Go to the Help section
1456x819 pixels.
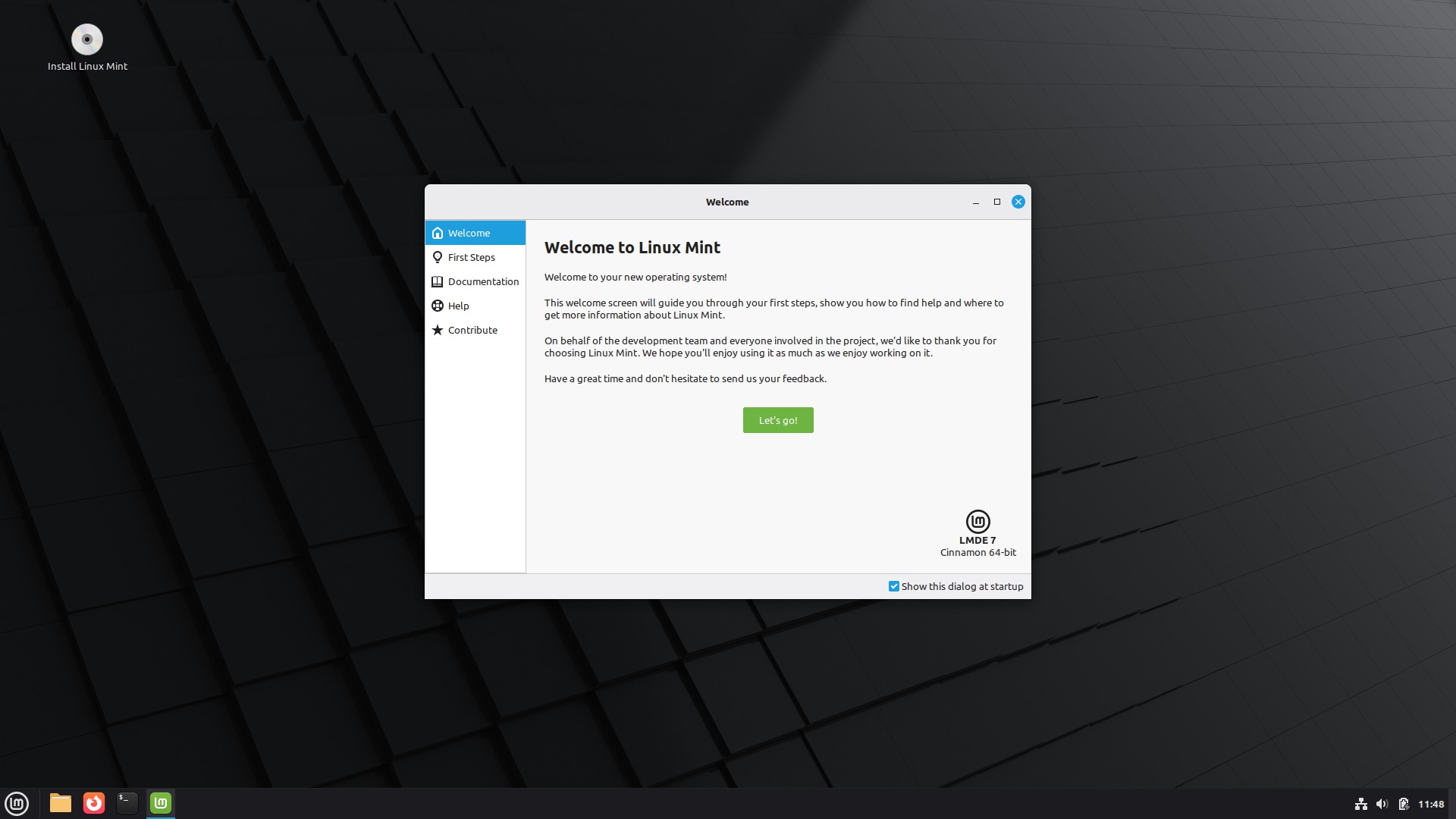click(458, 306)
